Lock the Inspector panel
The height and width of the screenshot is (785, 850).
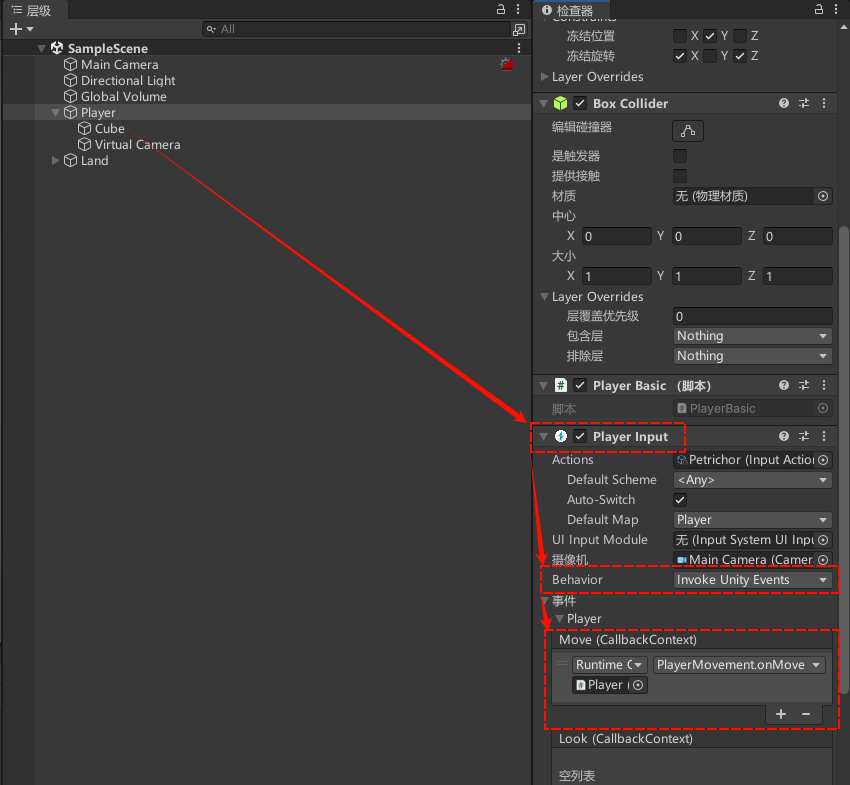click(819, 9)
